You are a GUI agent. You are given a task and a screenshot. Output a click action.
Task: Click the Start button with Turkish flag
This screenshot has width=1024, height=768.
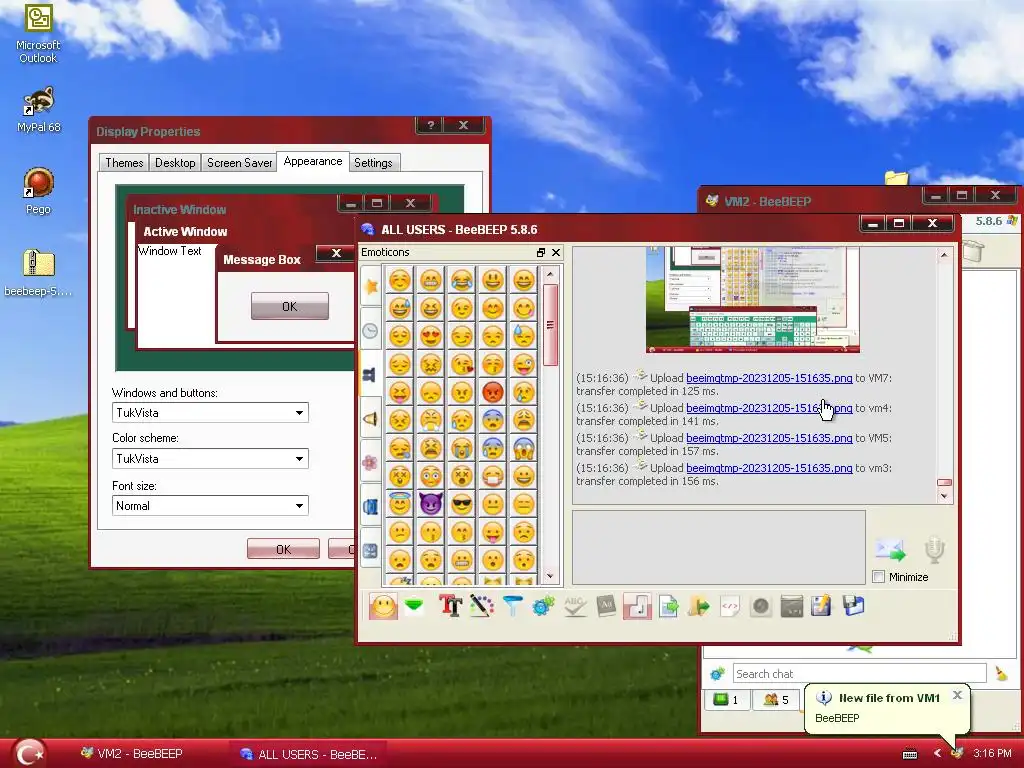(29, 752)
